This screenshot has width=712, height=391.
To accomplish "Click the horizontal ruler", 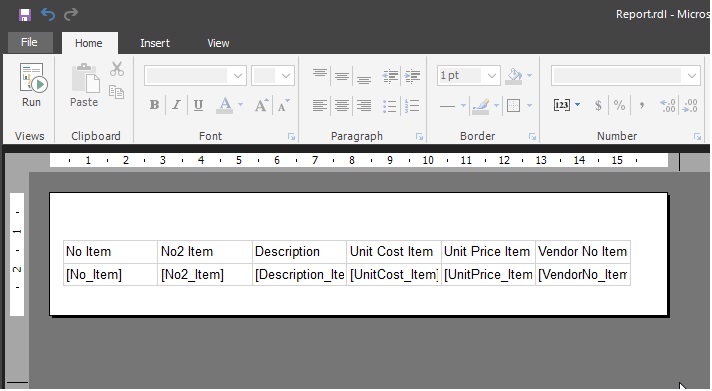I will [359, 160].
